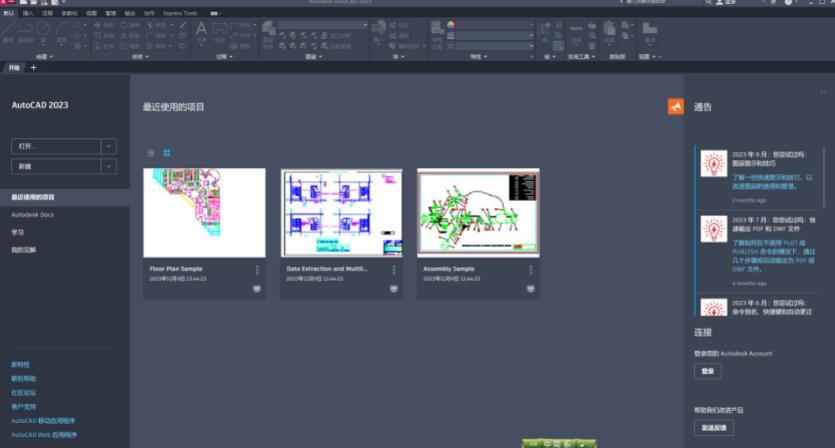Switch recent projects to grid view

tap(167, 153)
